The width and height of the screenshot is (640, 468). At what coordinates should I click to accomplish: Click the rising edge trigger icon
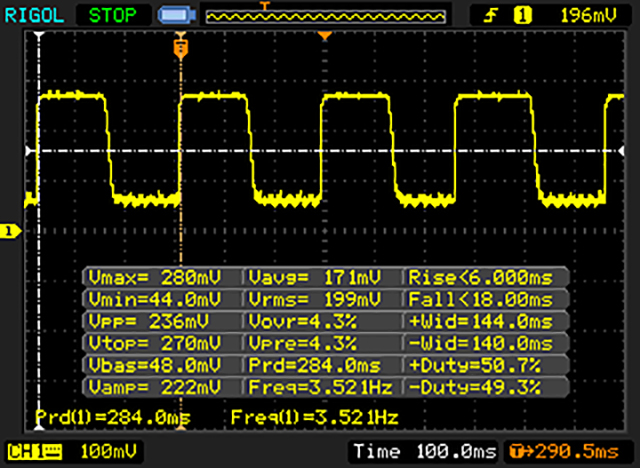(490, 16)
